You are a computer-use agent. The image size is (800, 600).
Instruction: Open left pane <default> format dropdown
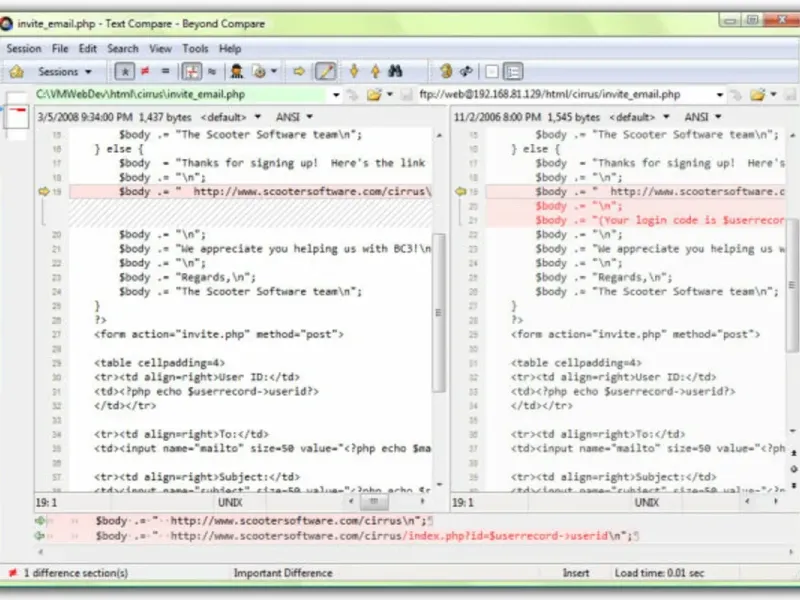[x=231, y=117]
